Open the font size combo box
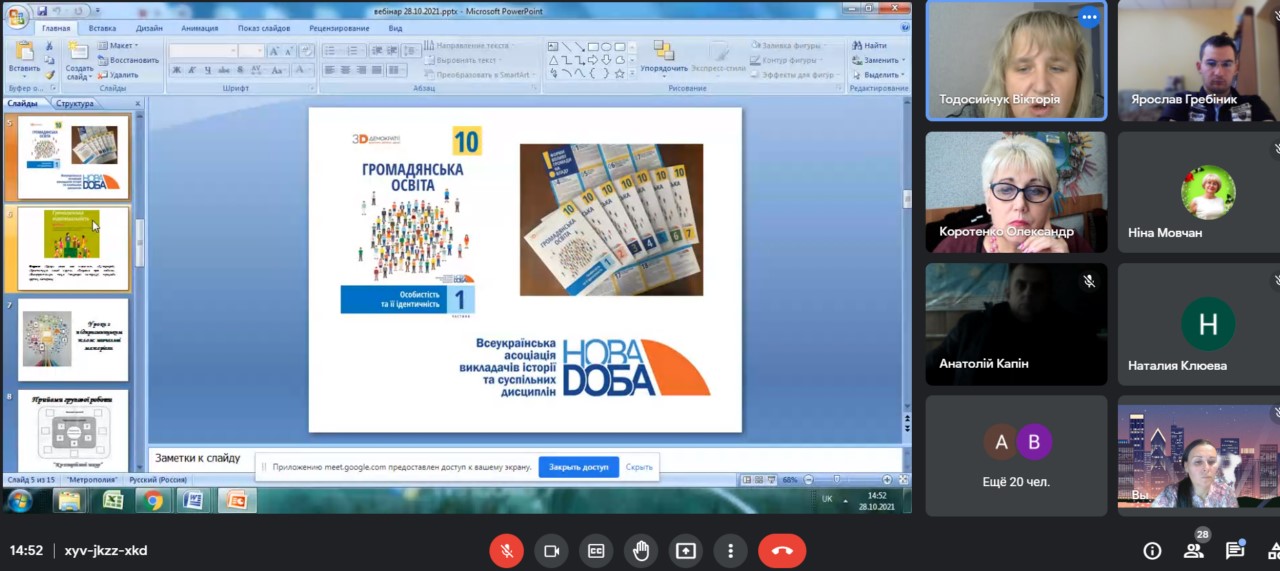This screenshot has width=1280, height=571. (251, 51)
